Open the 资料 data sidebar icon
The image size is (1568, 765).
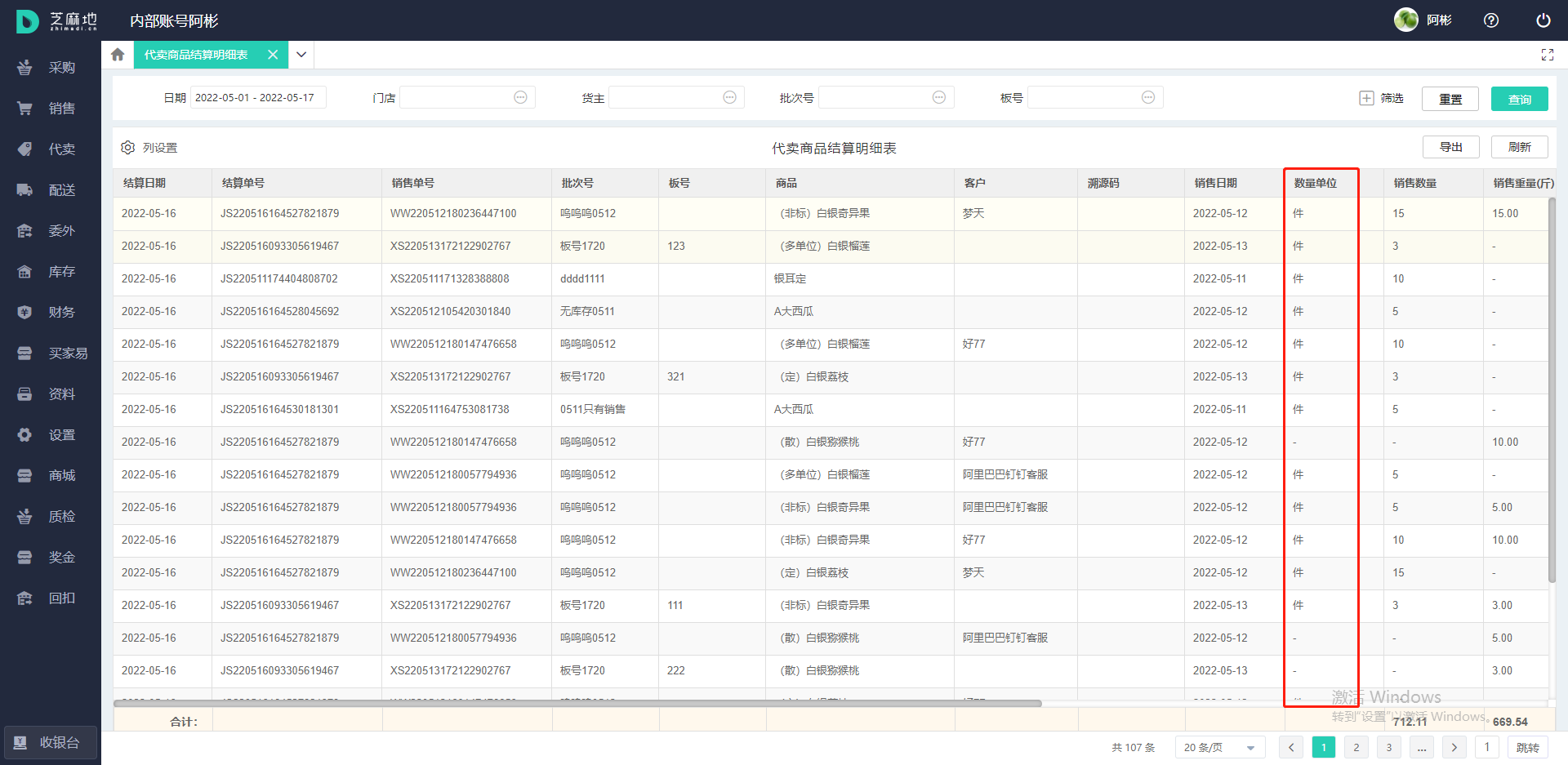(24, 394)
